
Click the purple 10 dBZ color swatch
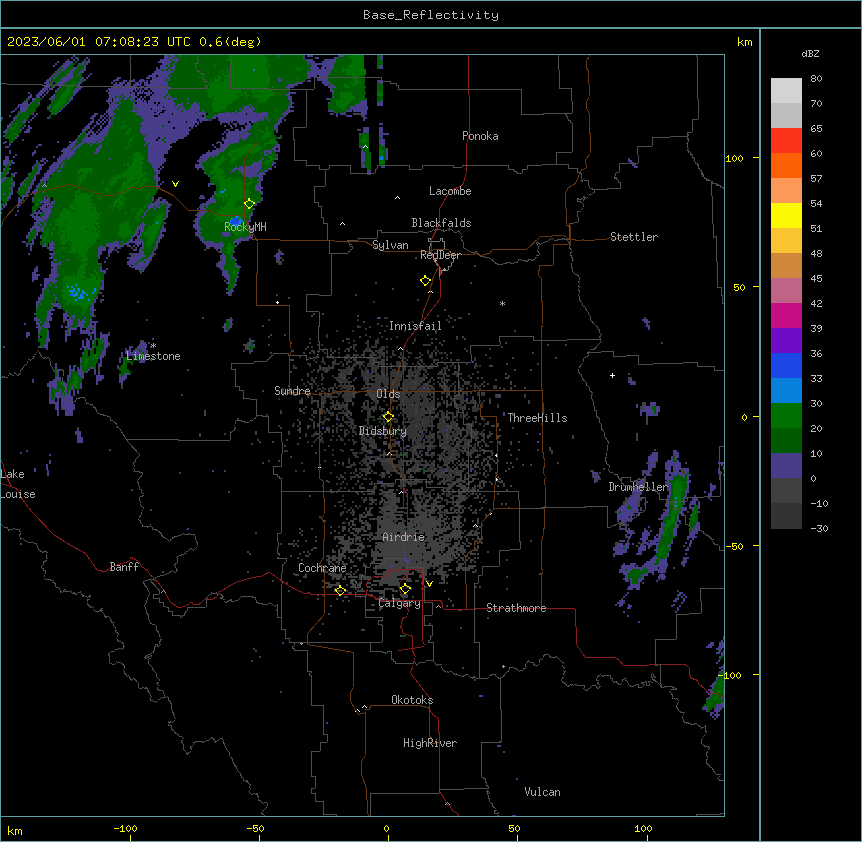pos(786,466)
